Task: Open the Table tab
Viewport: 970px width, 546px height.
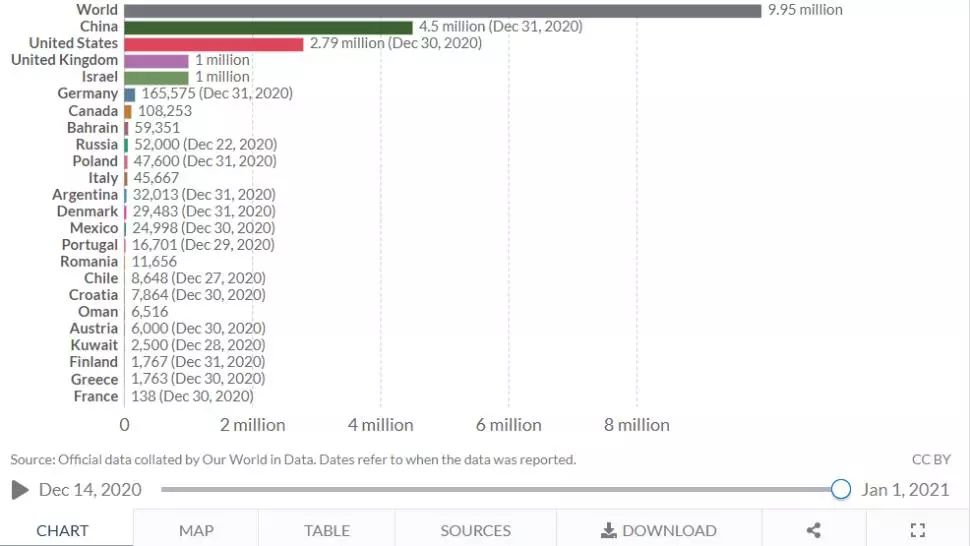Action: coord(327,530)
